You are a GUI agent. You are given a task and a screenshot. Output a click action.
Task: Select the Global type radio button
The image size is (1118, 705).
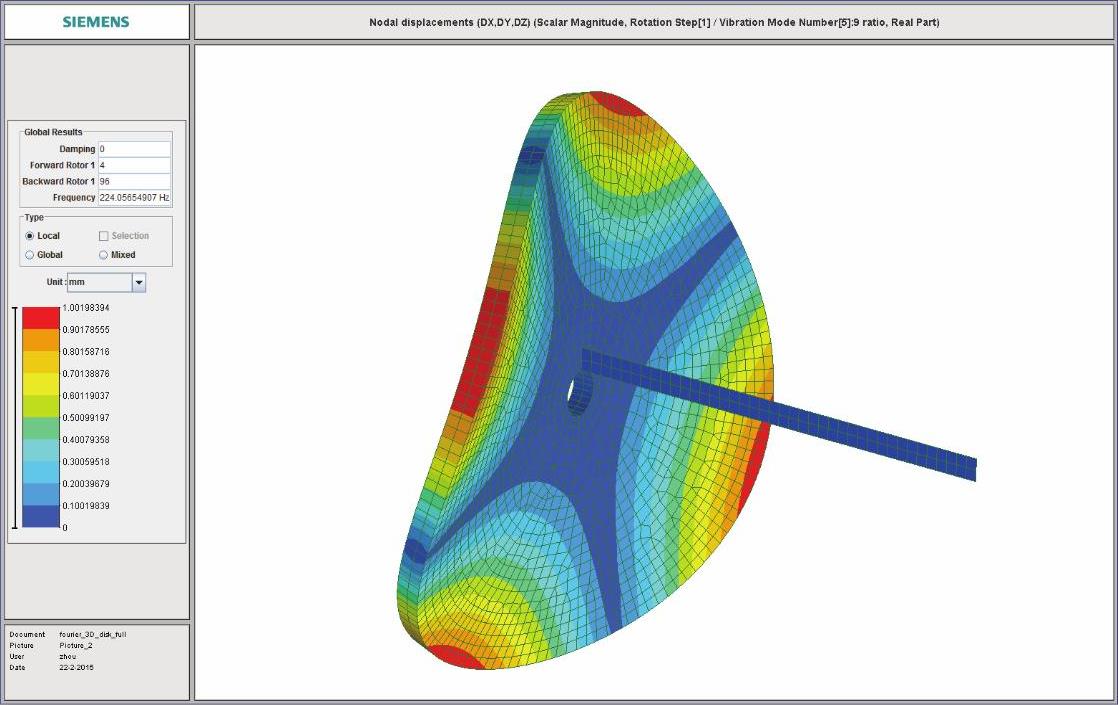(30, 255)
